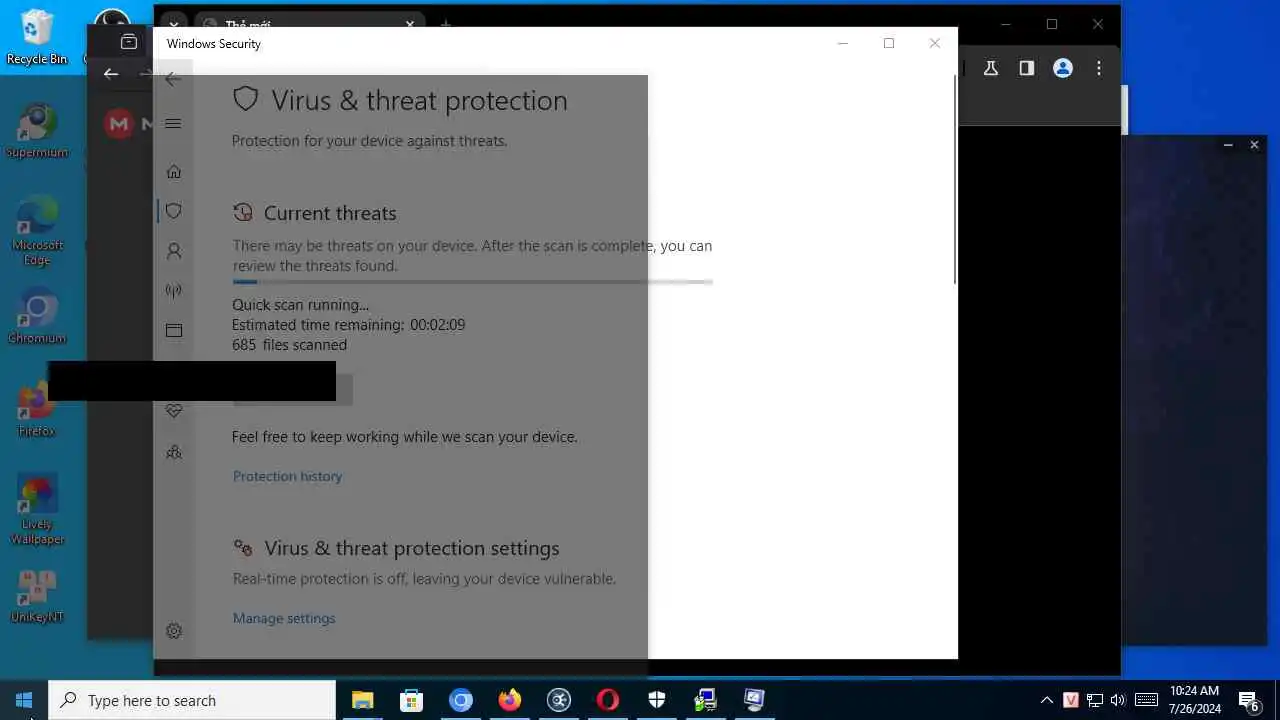Click the '685 files scanned' text
Viewport: 1280px width, 720px height.
tap(289, 344)
